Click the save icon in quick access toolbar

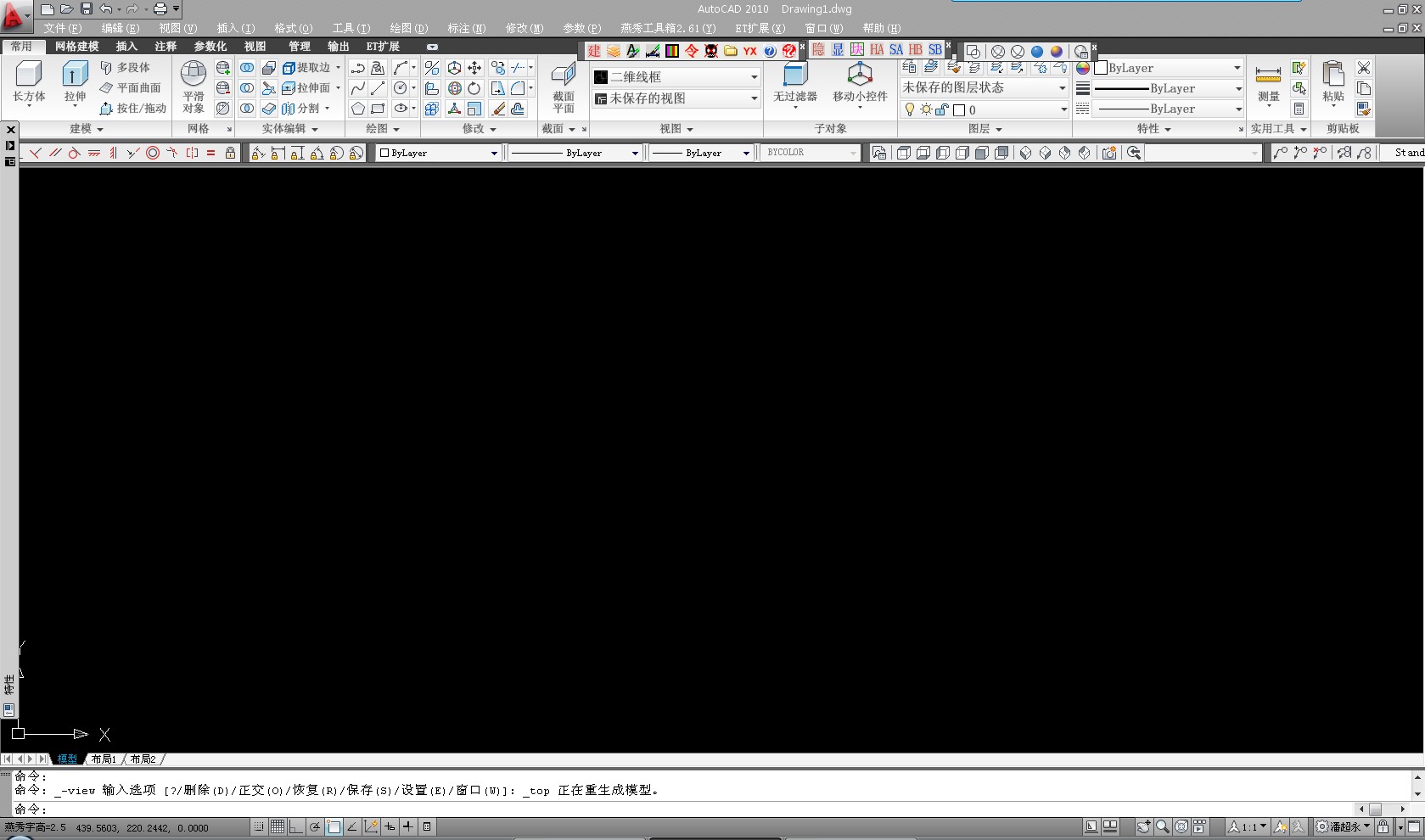point(86,9)
